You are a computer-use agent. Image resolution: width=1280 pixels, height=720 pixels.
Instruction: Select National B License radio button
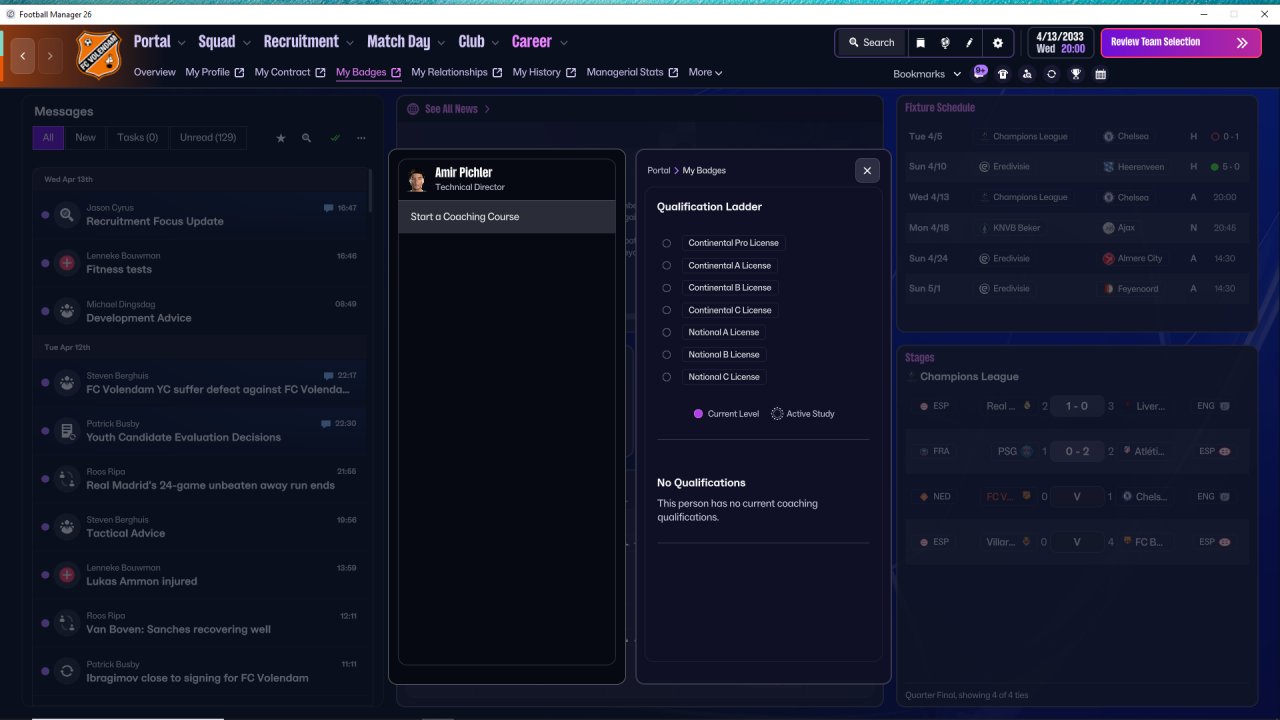pos(667,355)
